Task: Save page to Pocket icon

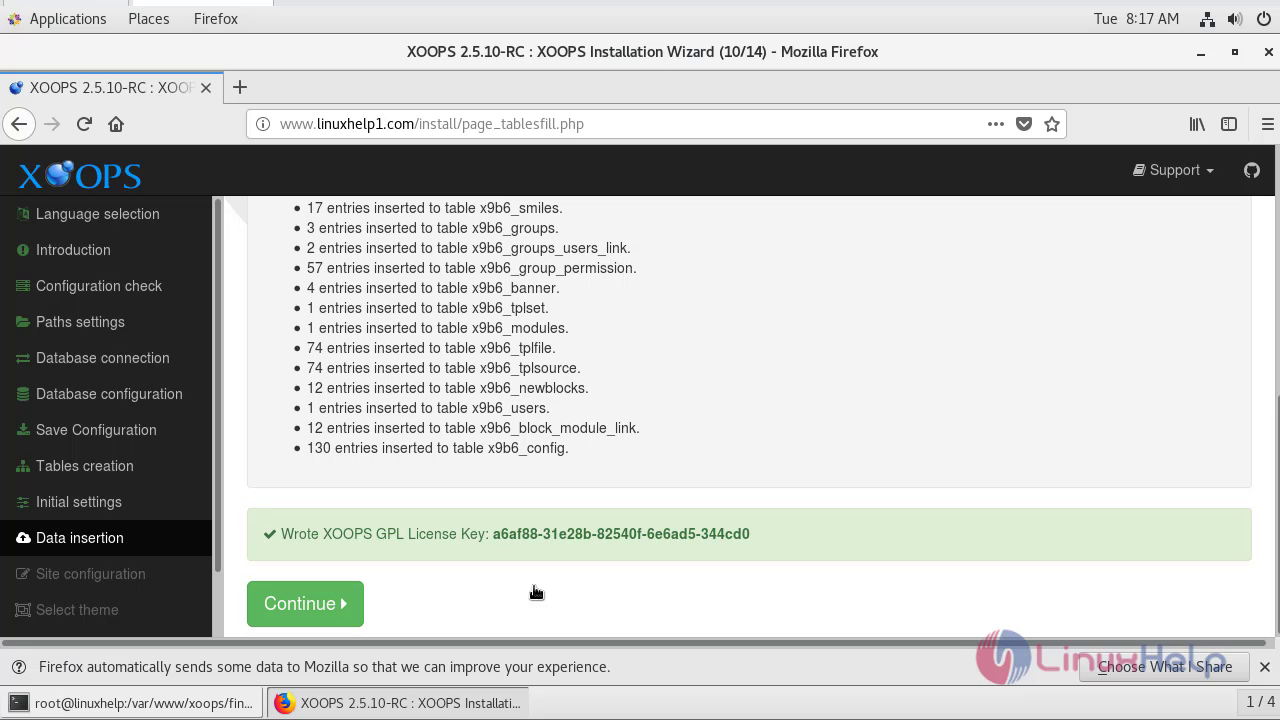Action: [1024, 124]
